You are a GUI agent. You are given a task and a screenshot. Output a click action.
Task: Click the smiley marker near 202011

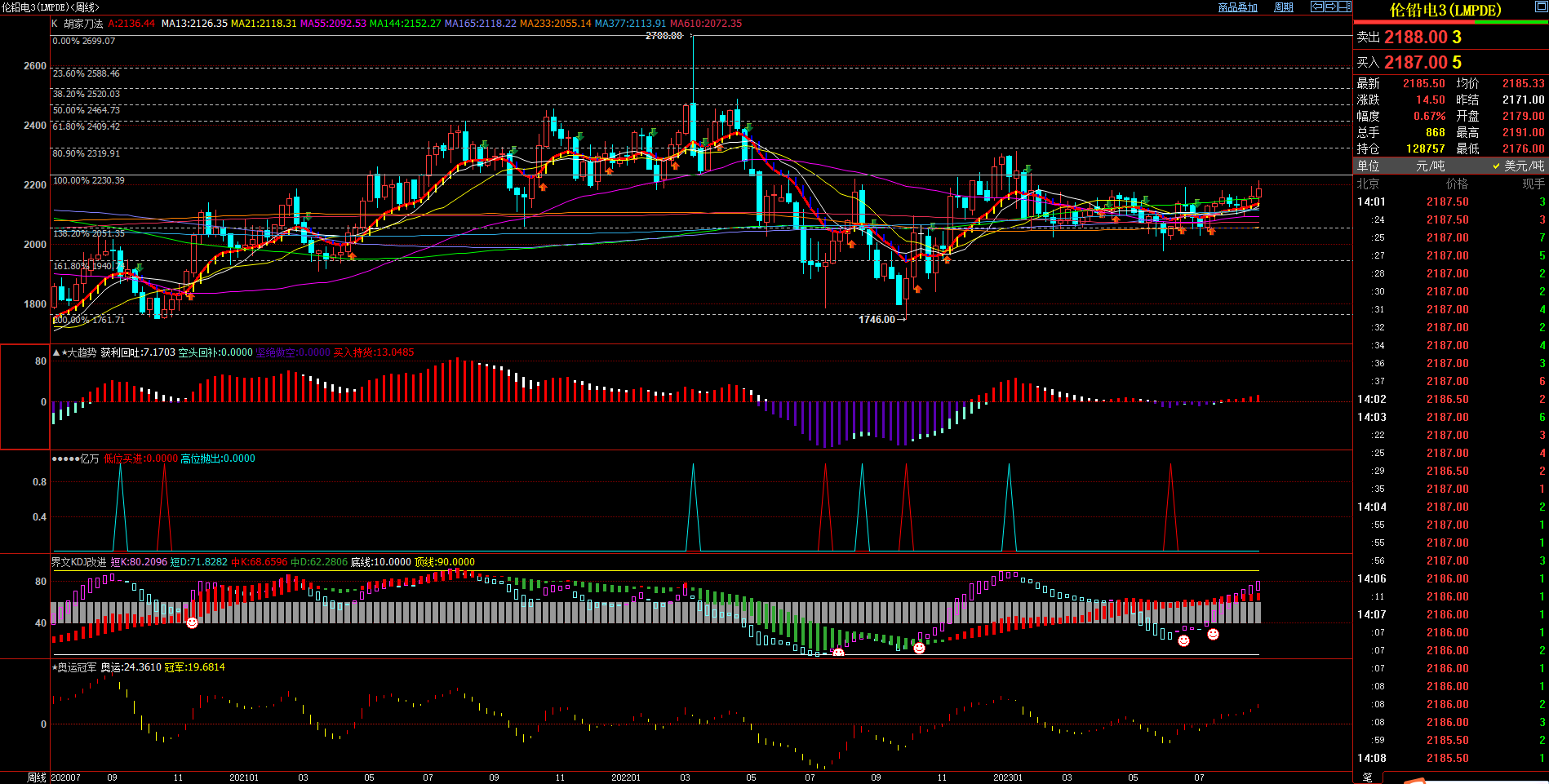point(192,623)
